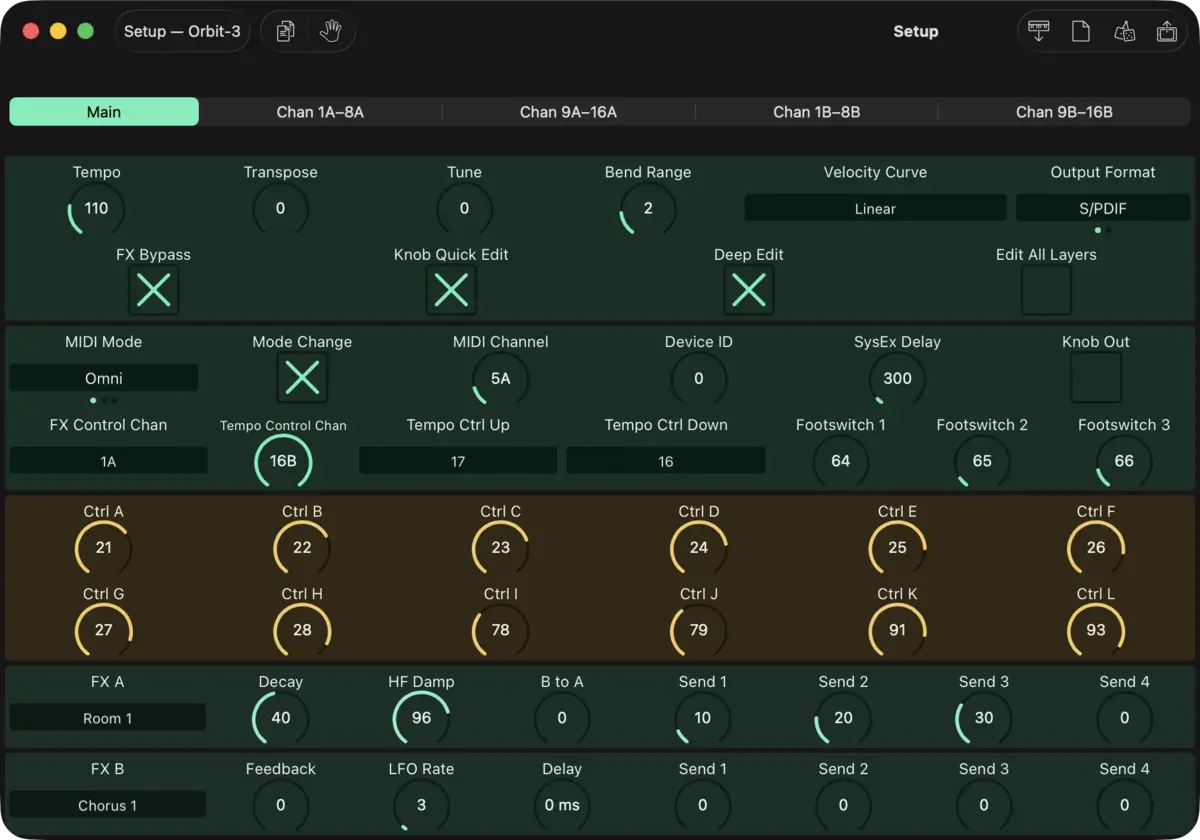The image size is (1200, 840).
Task: Turn off the Deep Edit checkbox
Action: 749,291
